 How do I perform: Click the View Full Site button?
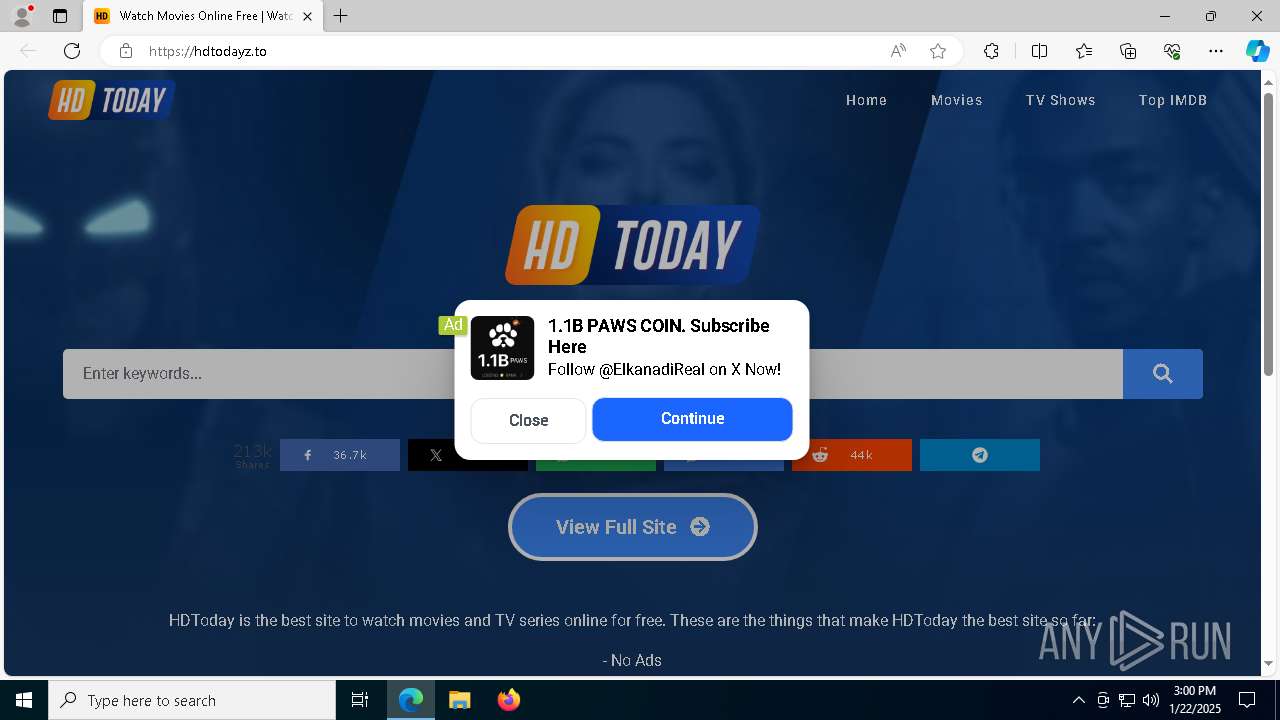[633, 527]
